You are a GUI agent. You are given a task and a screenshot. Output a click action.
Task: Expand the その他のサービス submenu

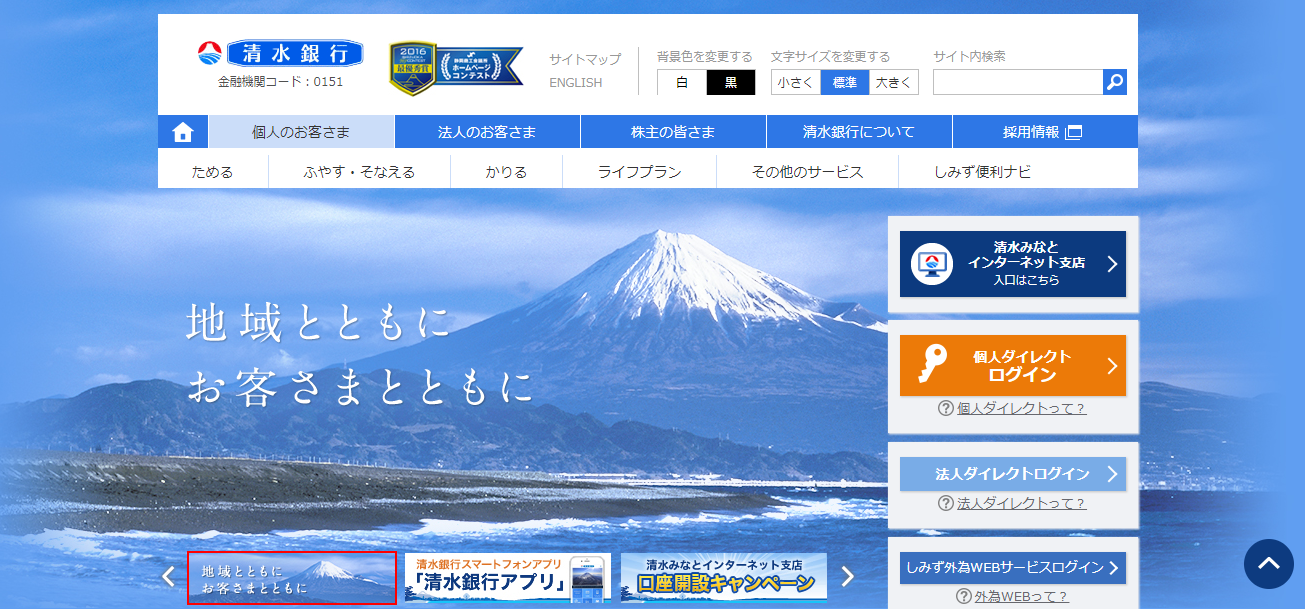807,172
